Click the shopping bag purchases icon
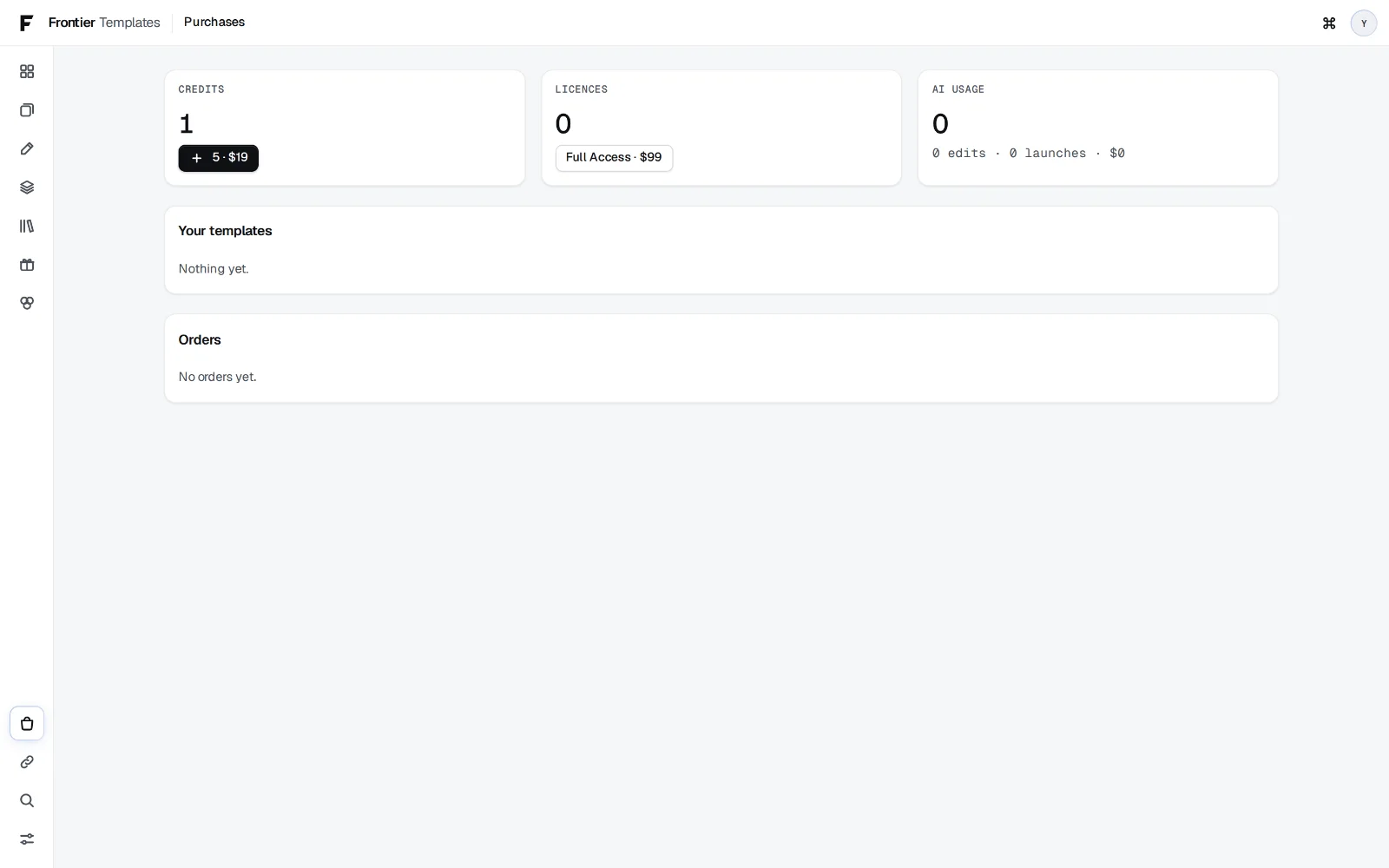 coord(27,723)
